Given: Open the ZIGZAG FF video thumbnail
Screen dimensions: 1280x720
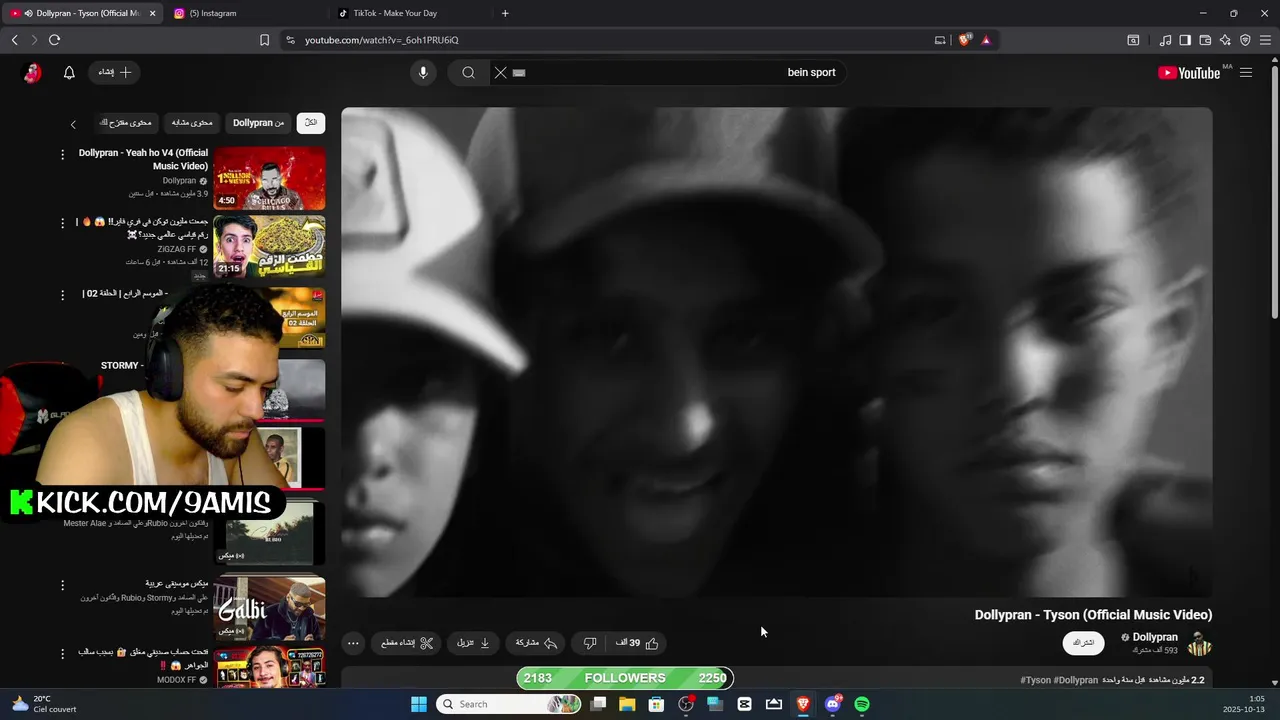Looking at the screenshot, I should [x=269, y=246].
